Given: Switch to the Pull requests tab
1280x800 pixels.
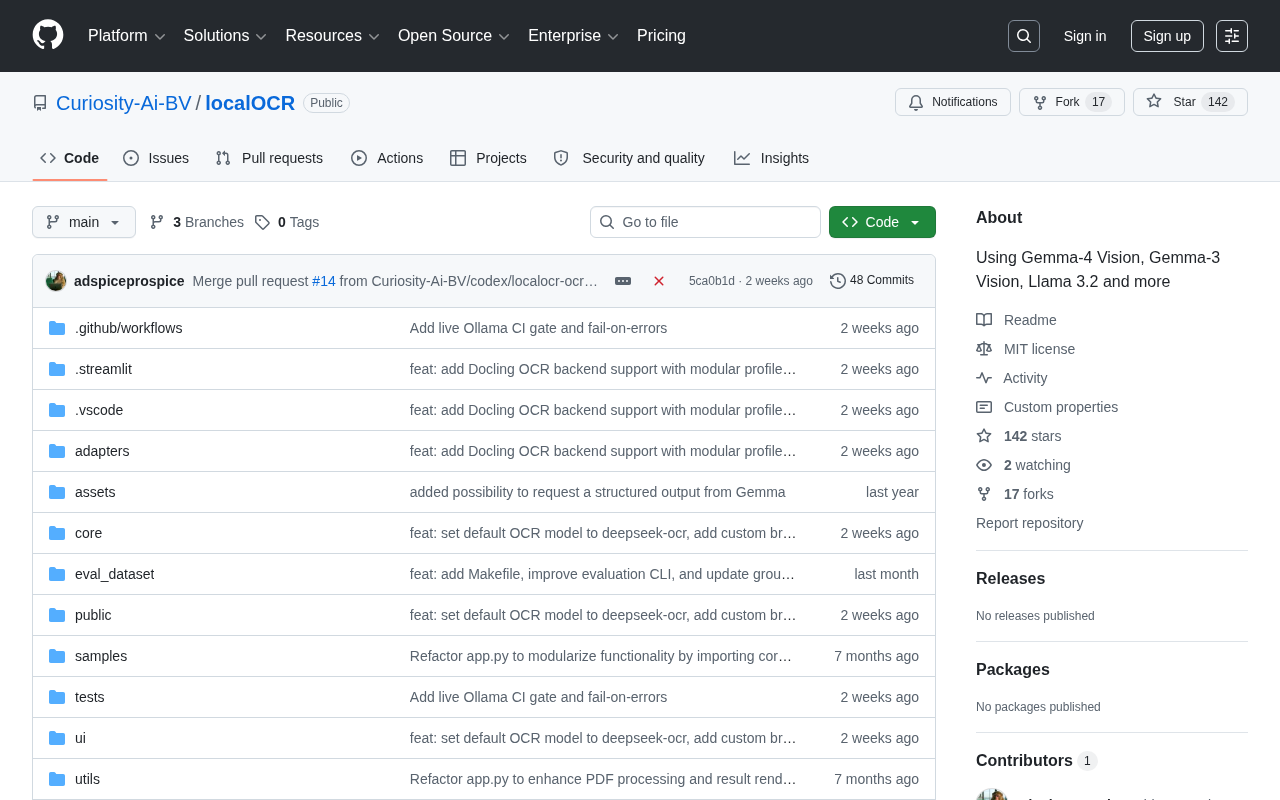Looking at the screenshot, I should click(269, 158).
